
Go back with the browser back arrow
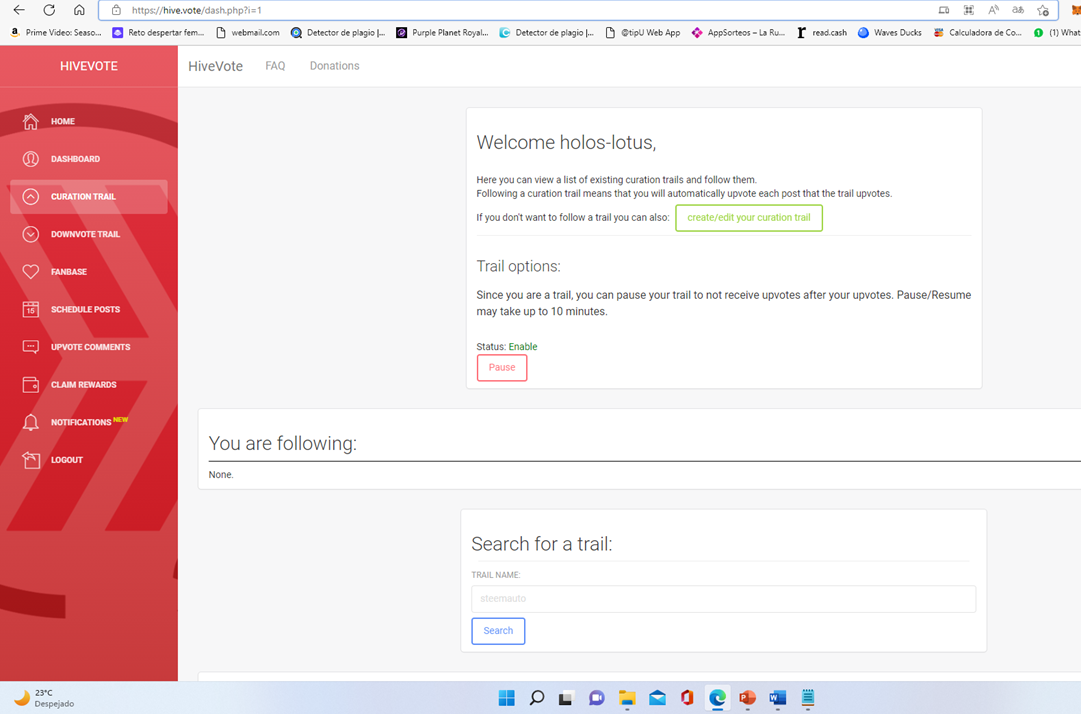pos(19,10)
